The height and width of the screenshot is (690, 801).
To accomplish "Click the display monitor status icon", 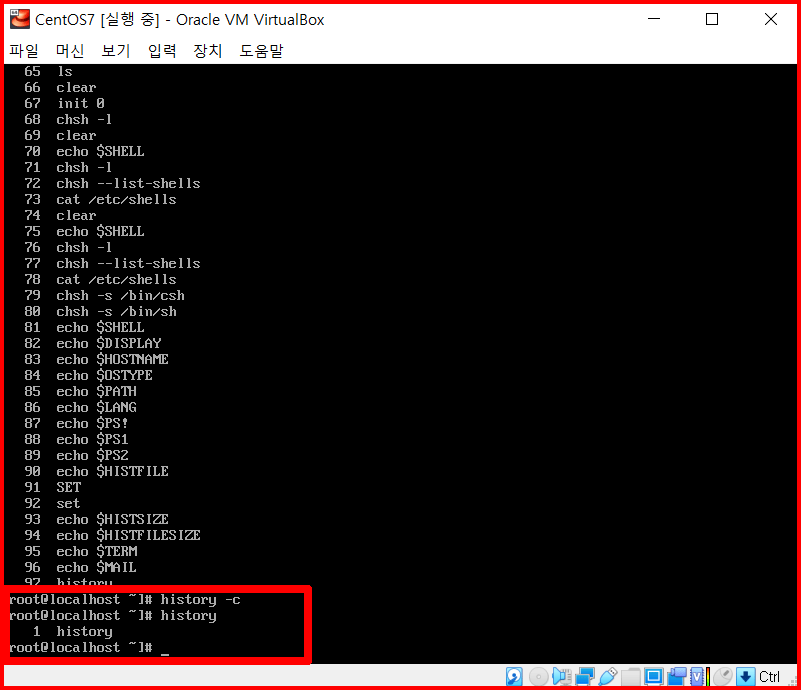I will click(653, 677).
